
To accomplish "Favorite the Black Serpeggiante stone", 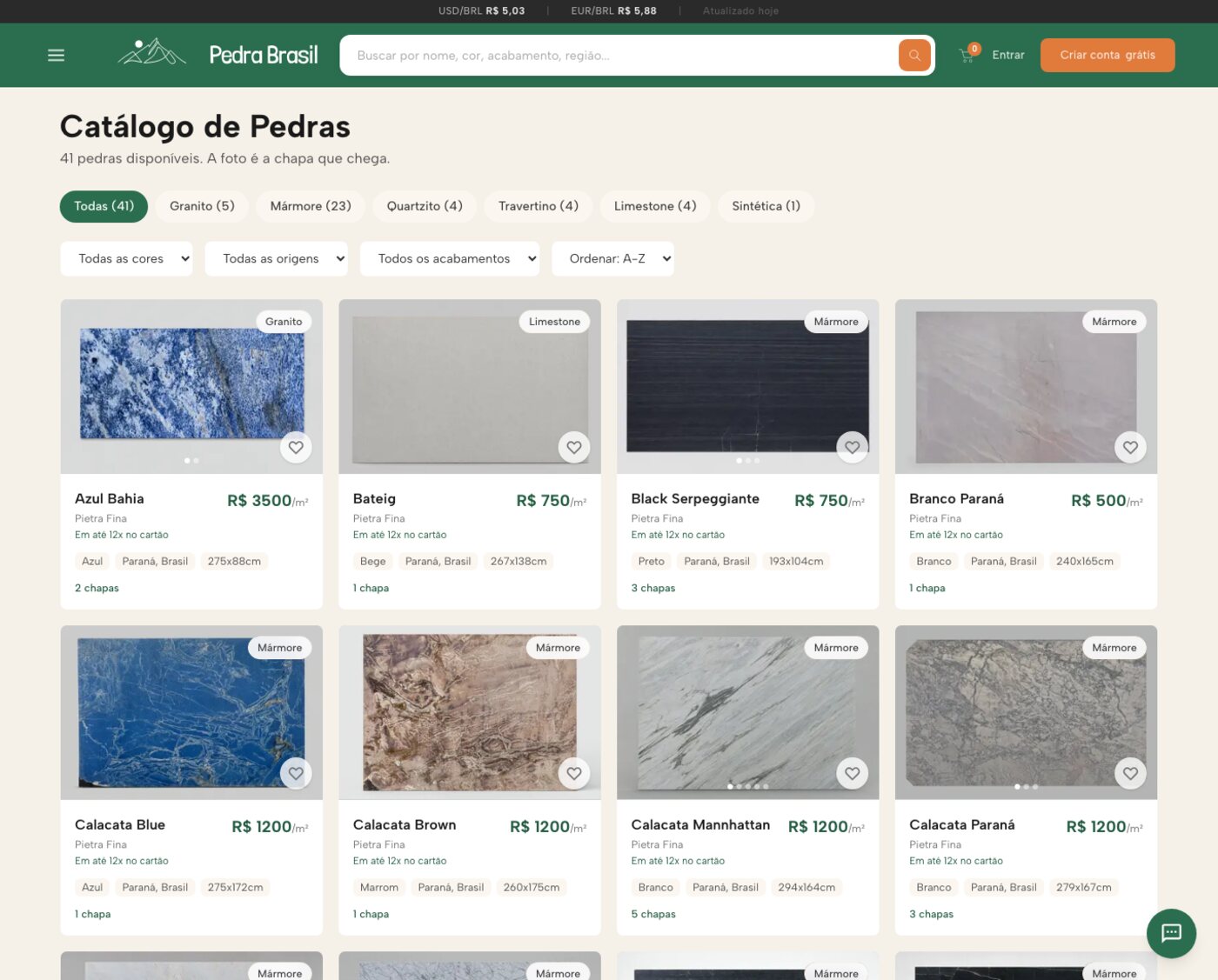I will click(853, 447).
